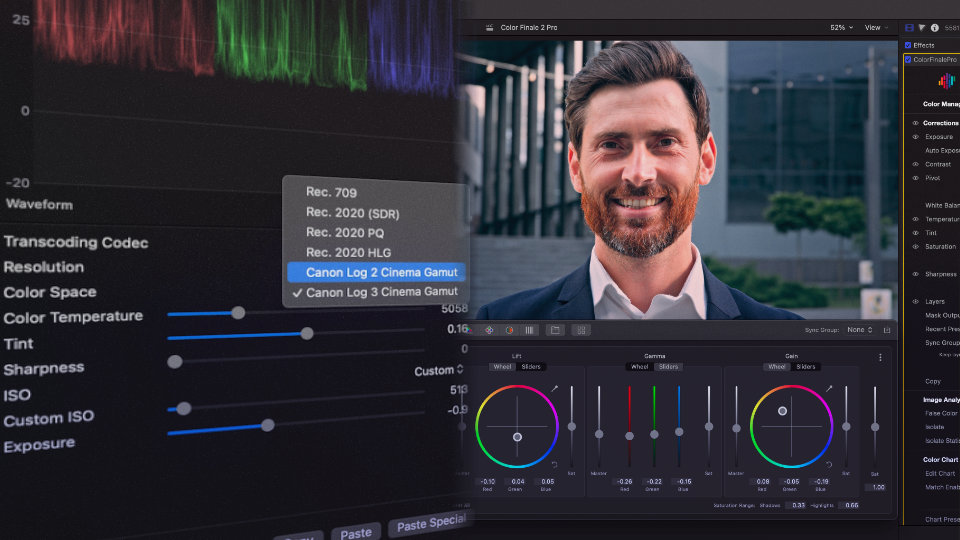
Task: Open the three-dot options menu beside Gain
Action: (x=880, y=358)
